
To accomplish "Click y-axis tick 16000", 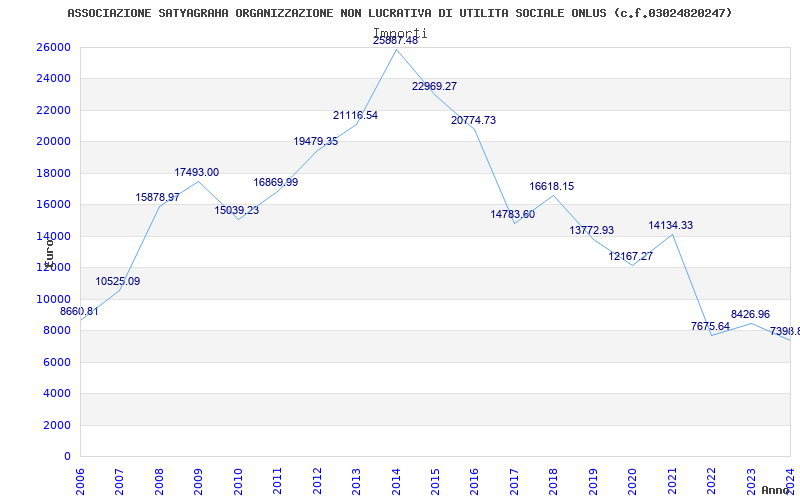I will 53,204.
